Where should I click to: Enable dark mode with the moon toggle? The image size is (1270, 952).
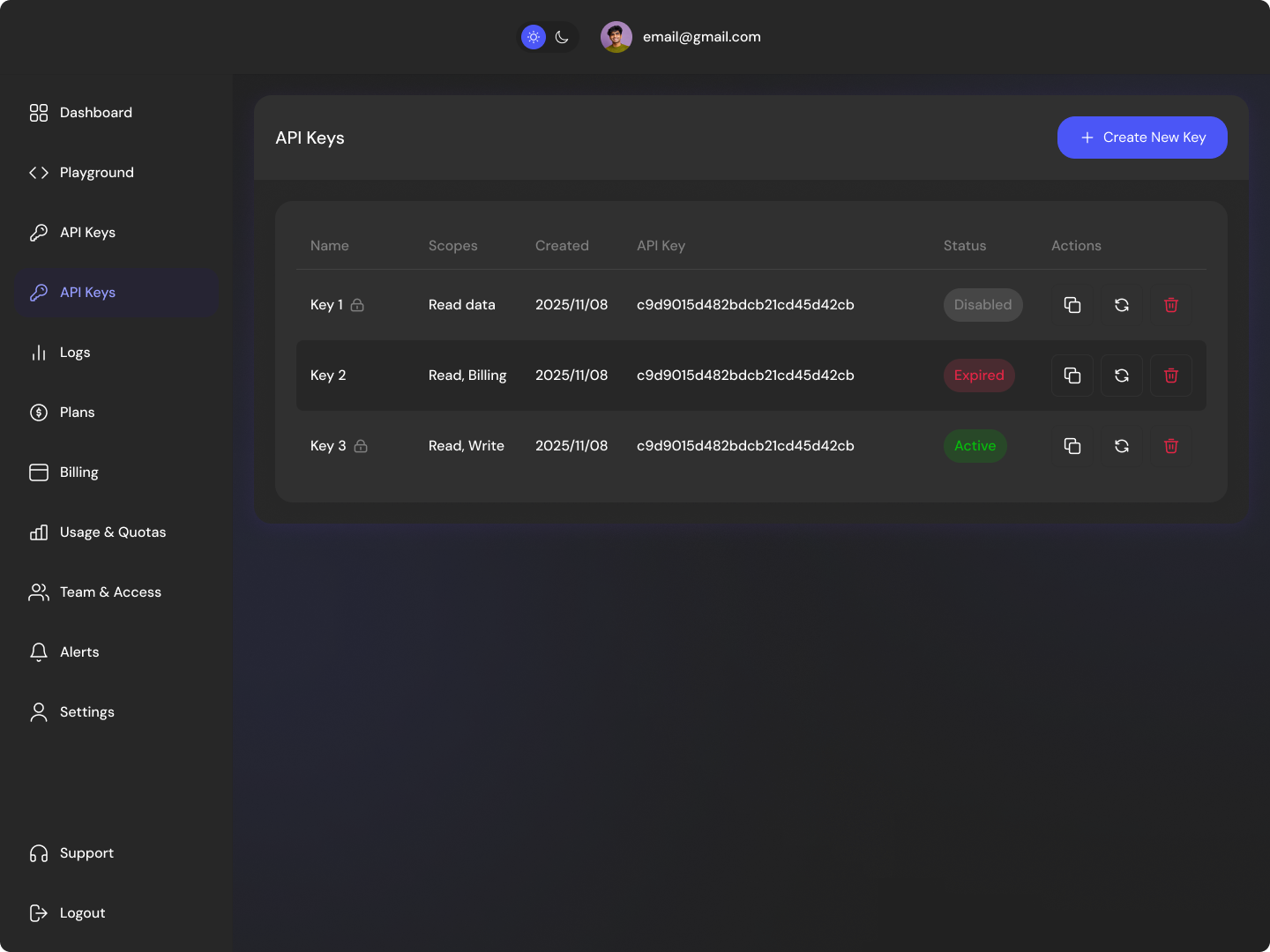(563, 37)
